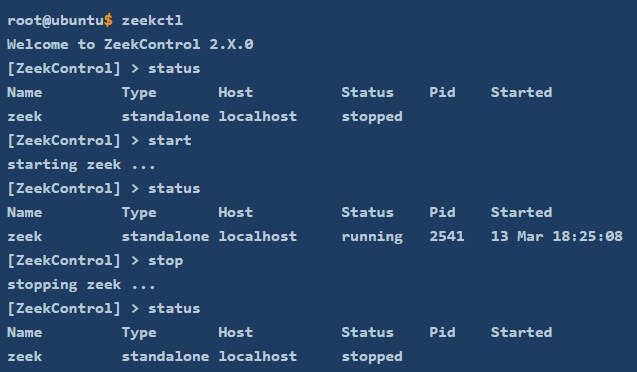637x372 pixels.
Task: Click the running status value
Action: click(x=372, y=237)
